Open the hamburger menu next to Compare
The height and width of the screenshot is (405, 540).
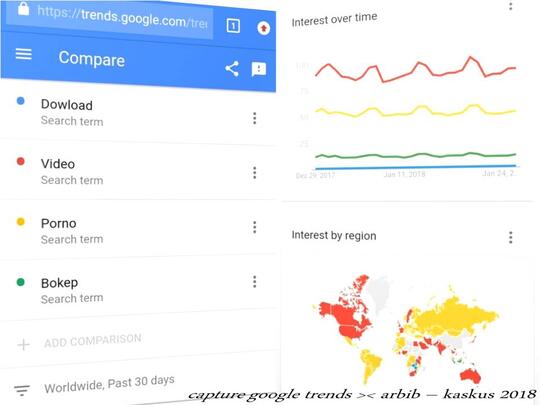click(24, 54)
